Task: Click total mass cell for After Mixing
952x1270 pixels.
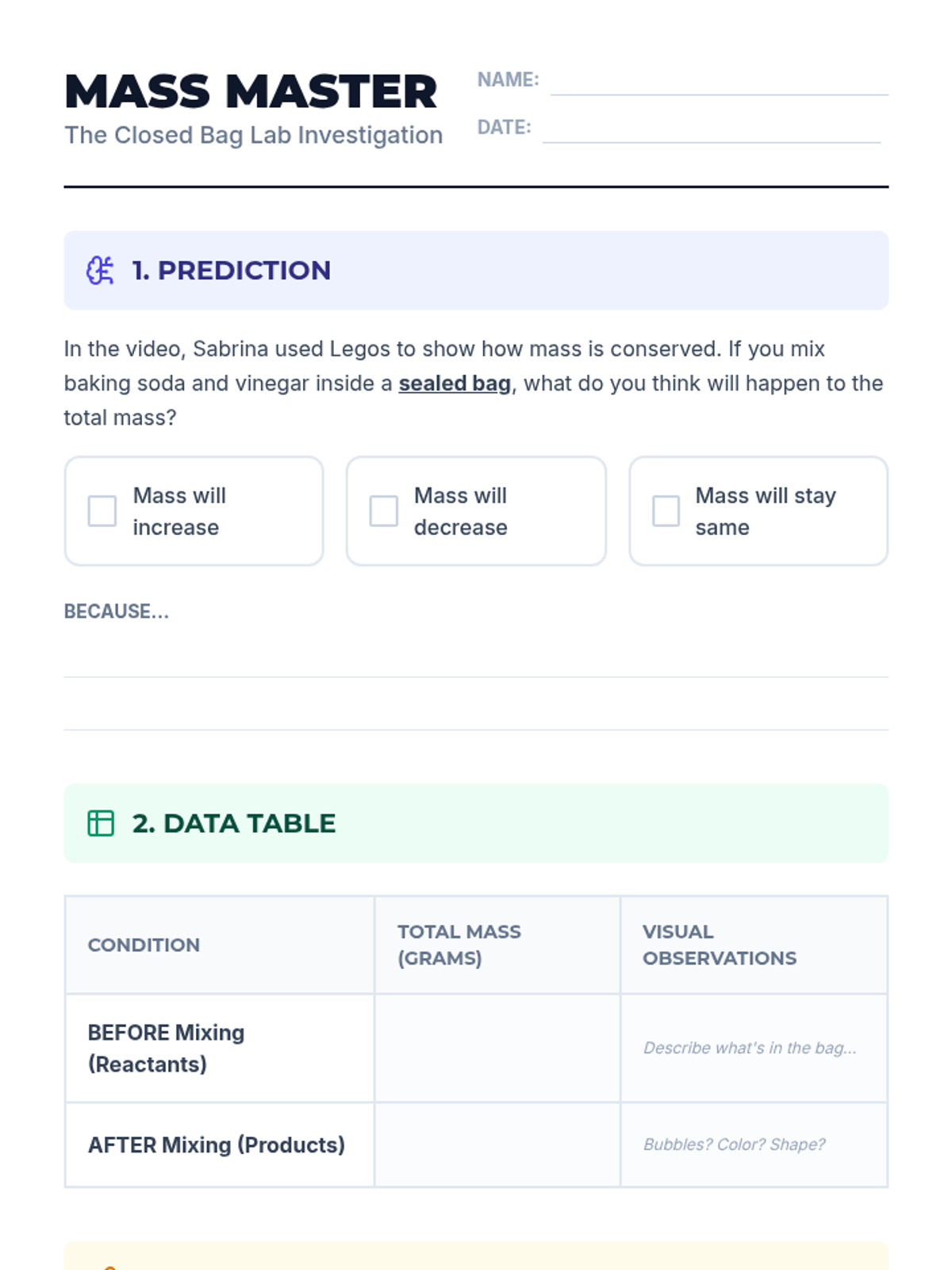Action: 497,1145
